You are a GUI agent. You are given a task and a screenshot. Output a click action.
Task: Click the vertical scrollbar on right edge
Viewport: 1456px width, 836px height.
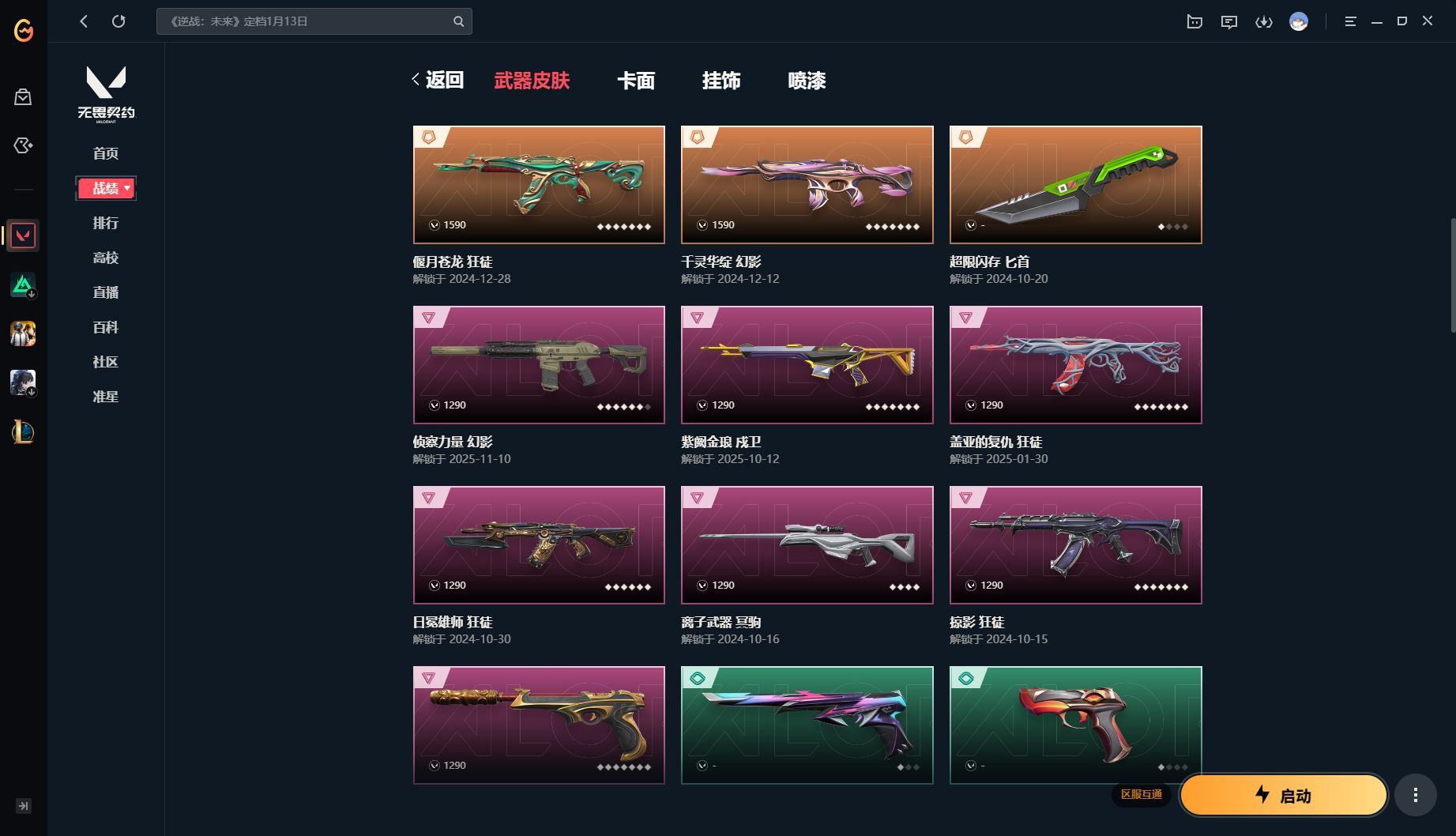coord(1452,275)
